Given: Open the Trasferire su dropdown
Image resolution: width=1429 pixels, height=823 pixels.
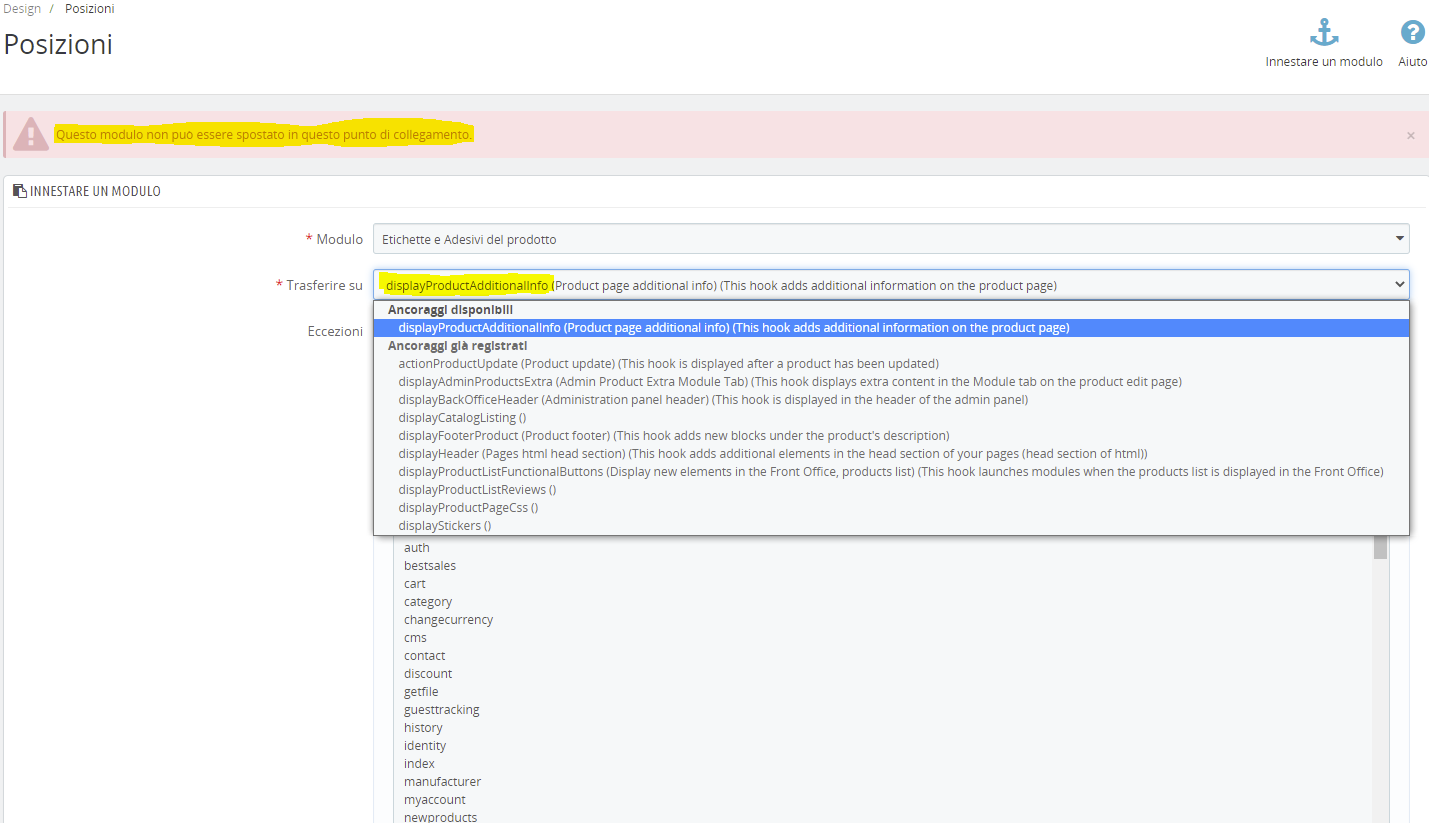Looking at the screenshot, I should 891,285.
